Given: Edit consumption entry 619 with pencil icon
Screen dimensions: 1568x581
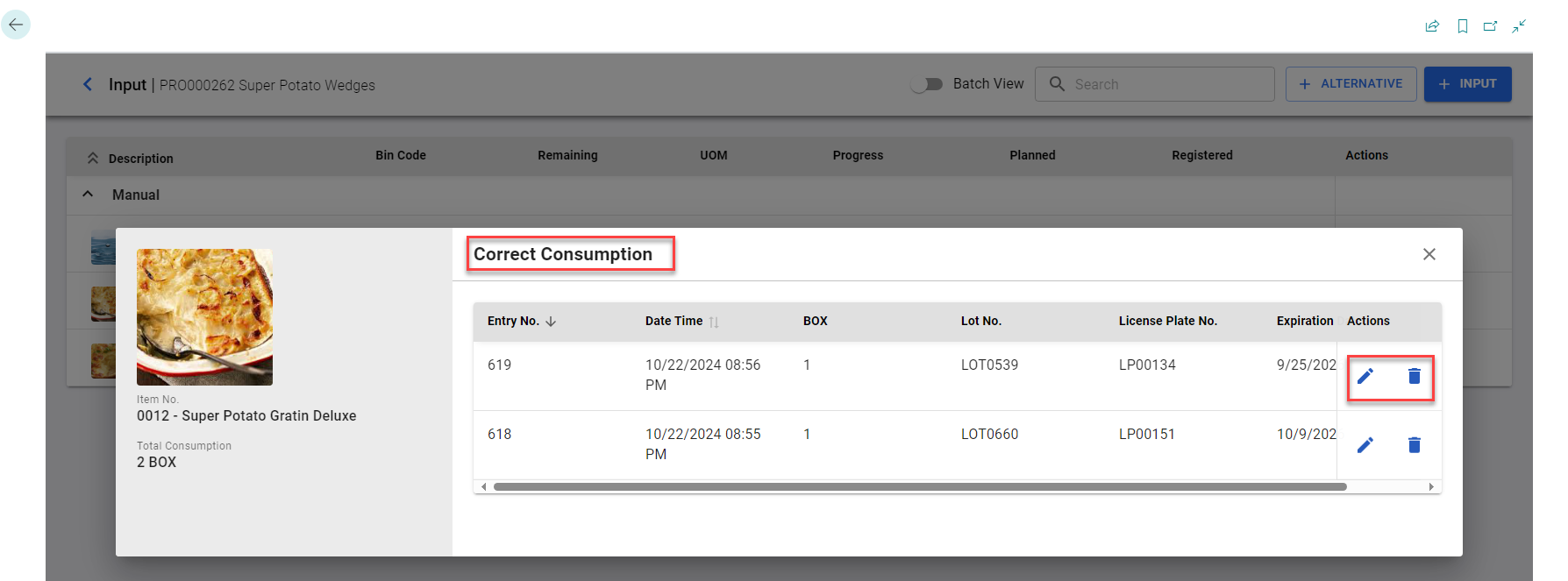Looking at the screenshot, I should [x=1365, y=376].
